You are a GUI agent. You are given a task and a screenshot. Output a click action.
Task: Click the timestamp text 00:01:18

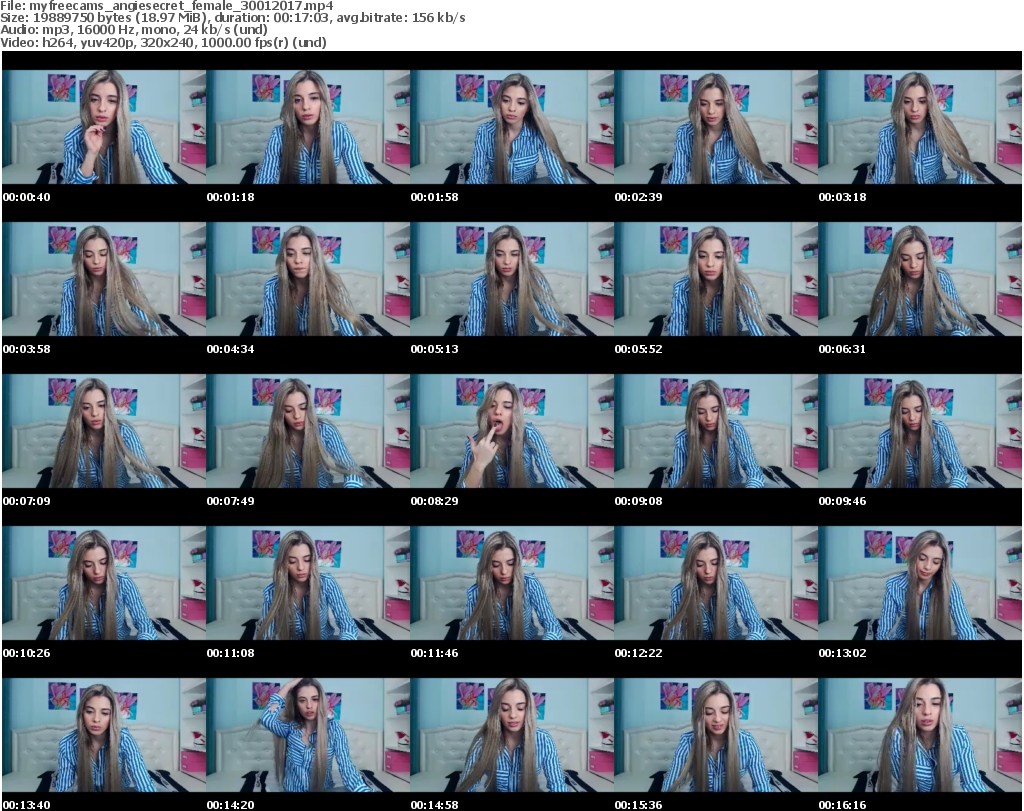(231, 197)
